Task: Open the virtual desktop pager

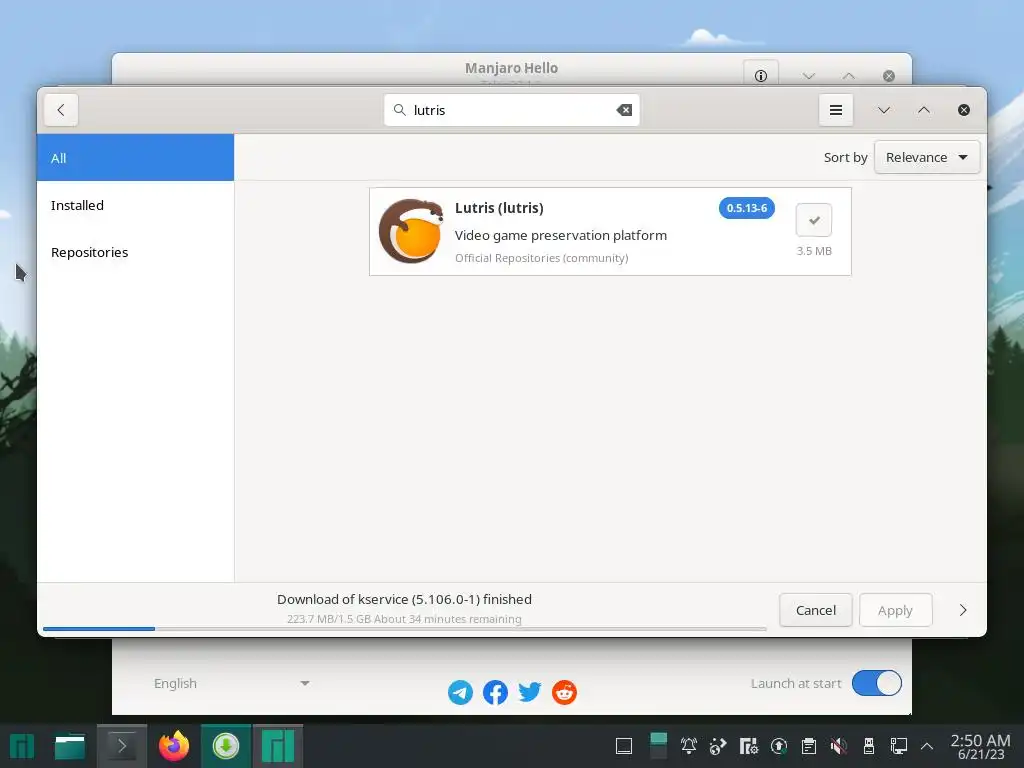Action: pyautogui.click(x=659, y=746)
